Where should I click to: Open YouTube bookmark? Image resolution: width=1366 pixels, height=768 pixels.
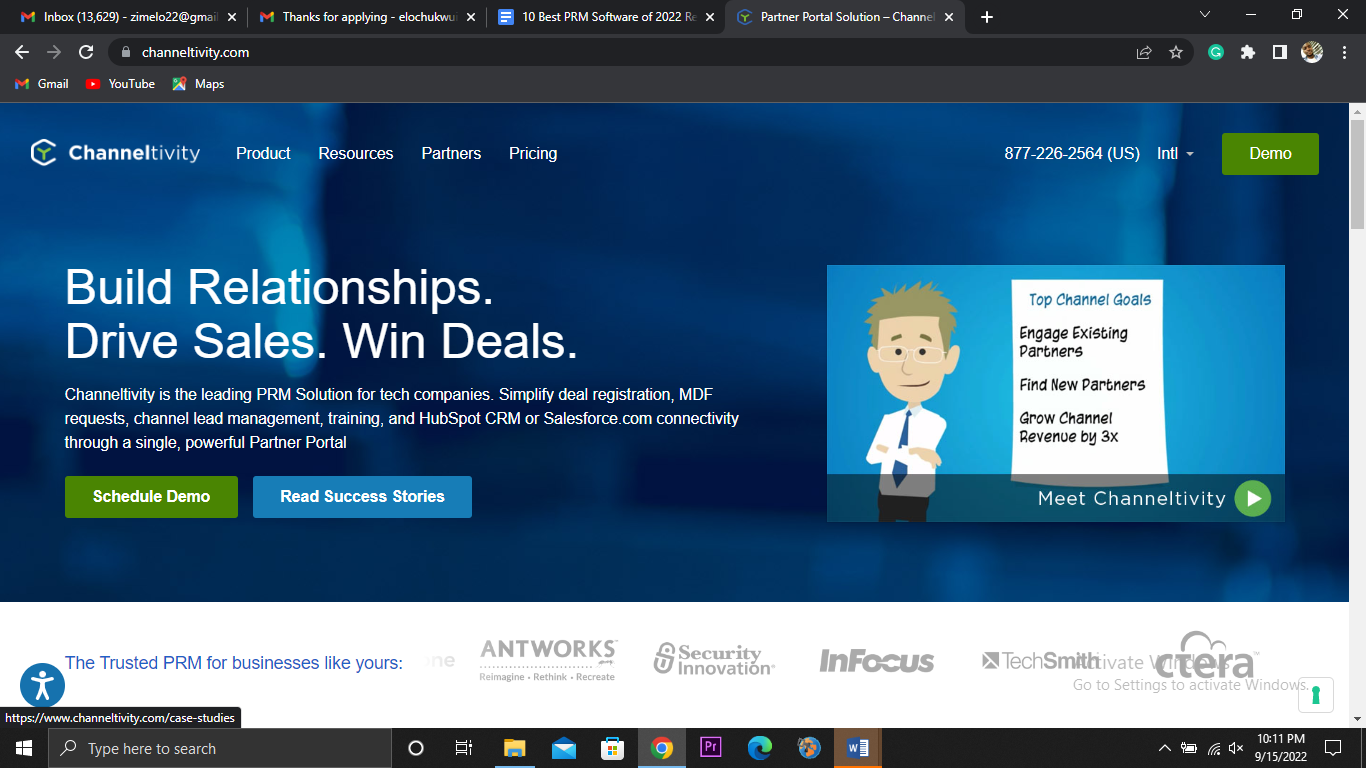pos(120,84)
